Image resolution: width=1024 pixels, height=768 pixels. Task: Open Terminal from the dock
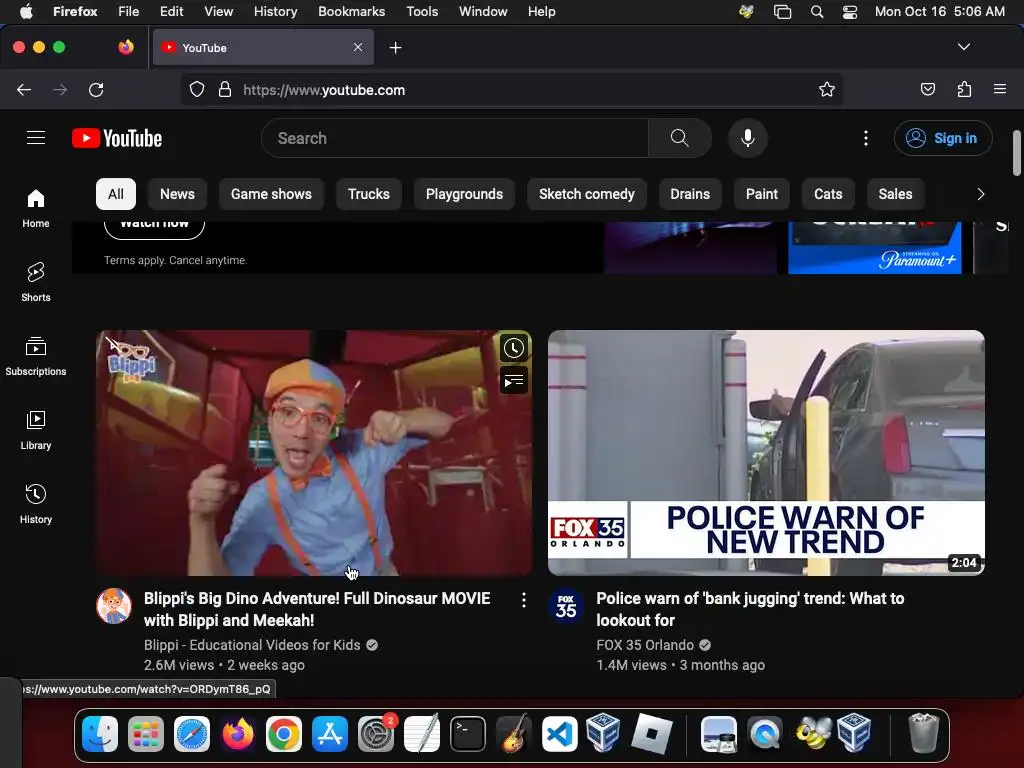[x=468, y=734]
